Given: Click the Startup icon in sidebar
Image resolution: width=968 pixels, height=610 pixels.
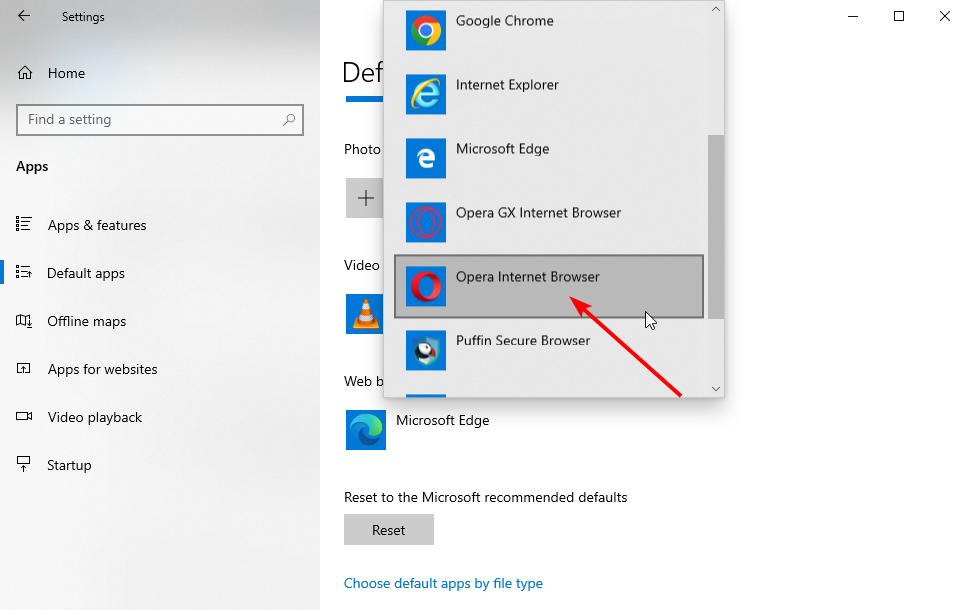Looking at the screenshot, I should coord(23,464).
